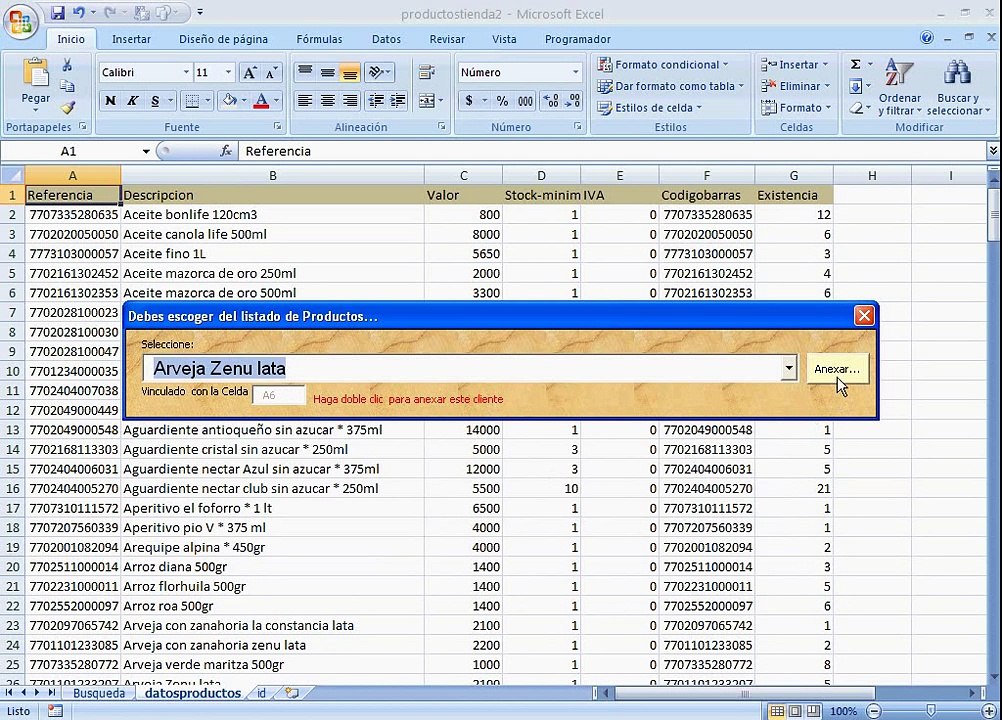Center cell text horizontally
Image resolution: width=1002 pixels, height=720 pixels.
pos(327,100)
